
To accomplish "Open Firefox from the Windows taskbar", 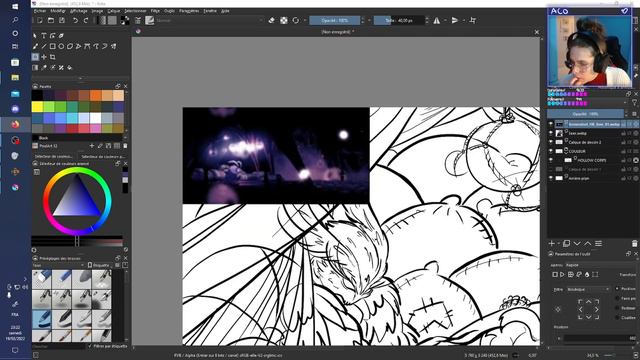I will pyautogui.click(x=15, y=124).
